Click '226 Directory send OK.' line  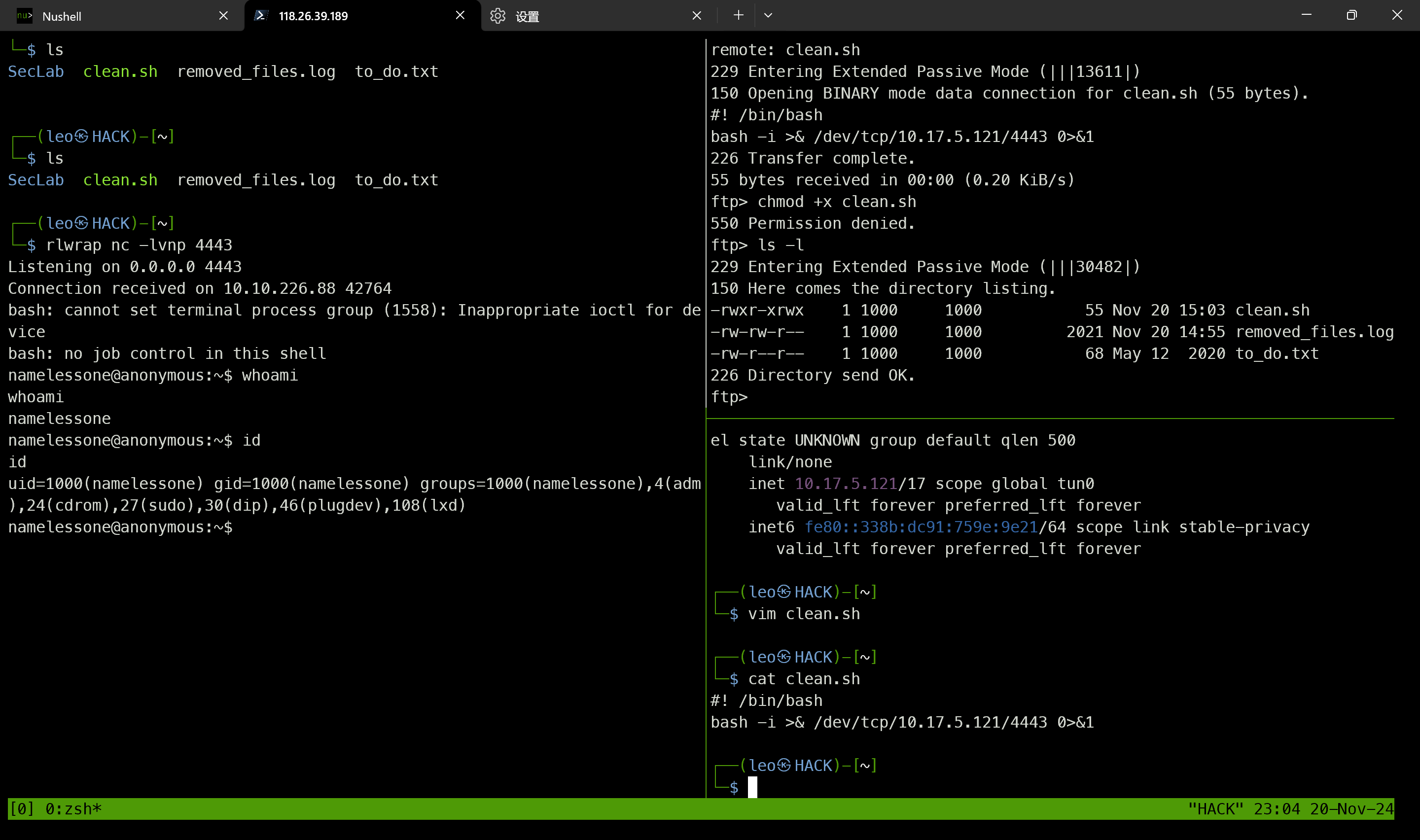coord(813,375)
